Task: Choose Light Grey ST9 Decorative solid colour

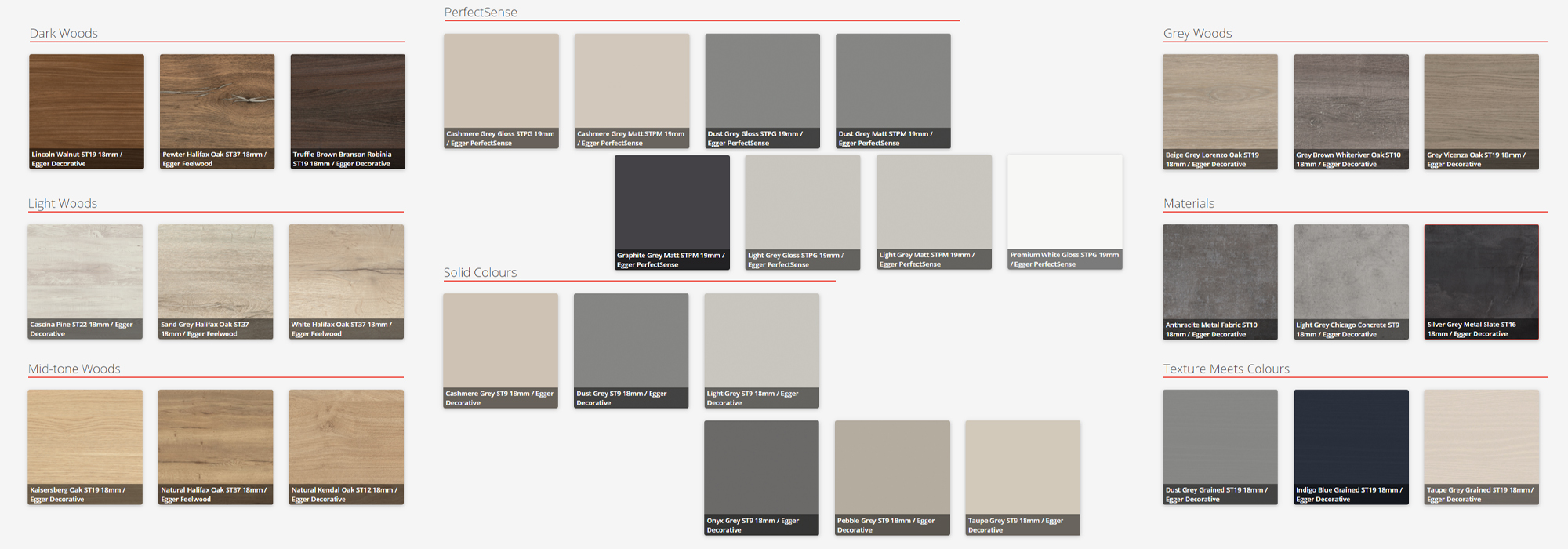Action: click(x=762, y=351)
